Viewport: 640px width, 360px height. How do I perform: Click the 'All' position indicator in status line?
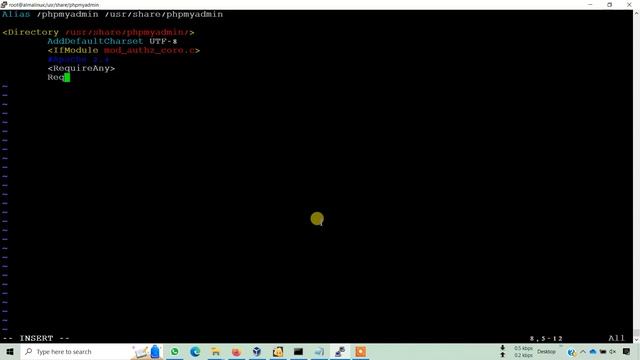616,338
